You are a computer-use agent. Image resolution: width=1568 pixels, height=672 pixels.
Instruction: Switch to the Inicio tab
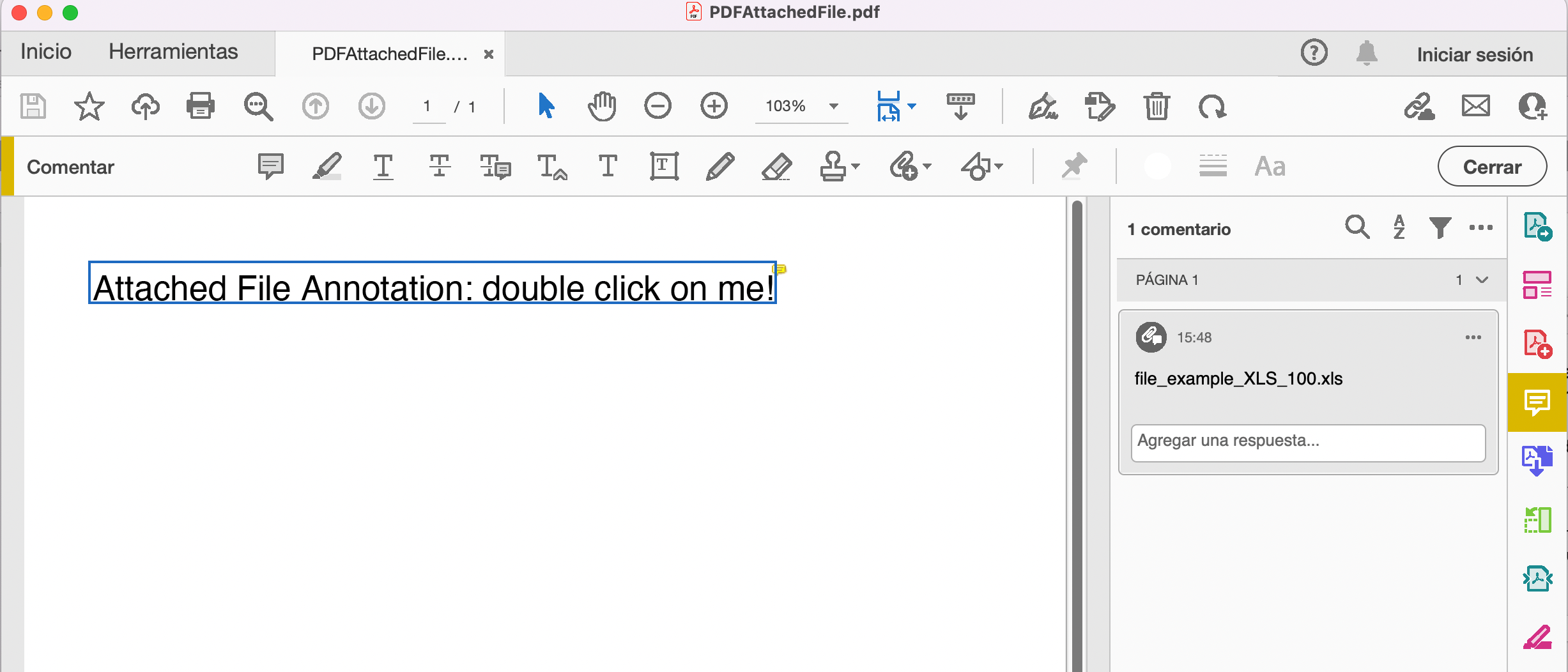click(46, 52)
